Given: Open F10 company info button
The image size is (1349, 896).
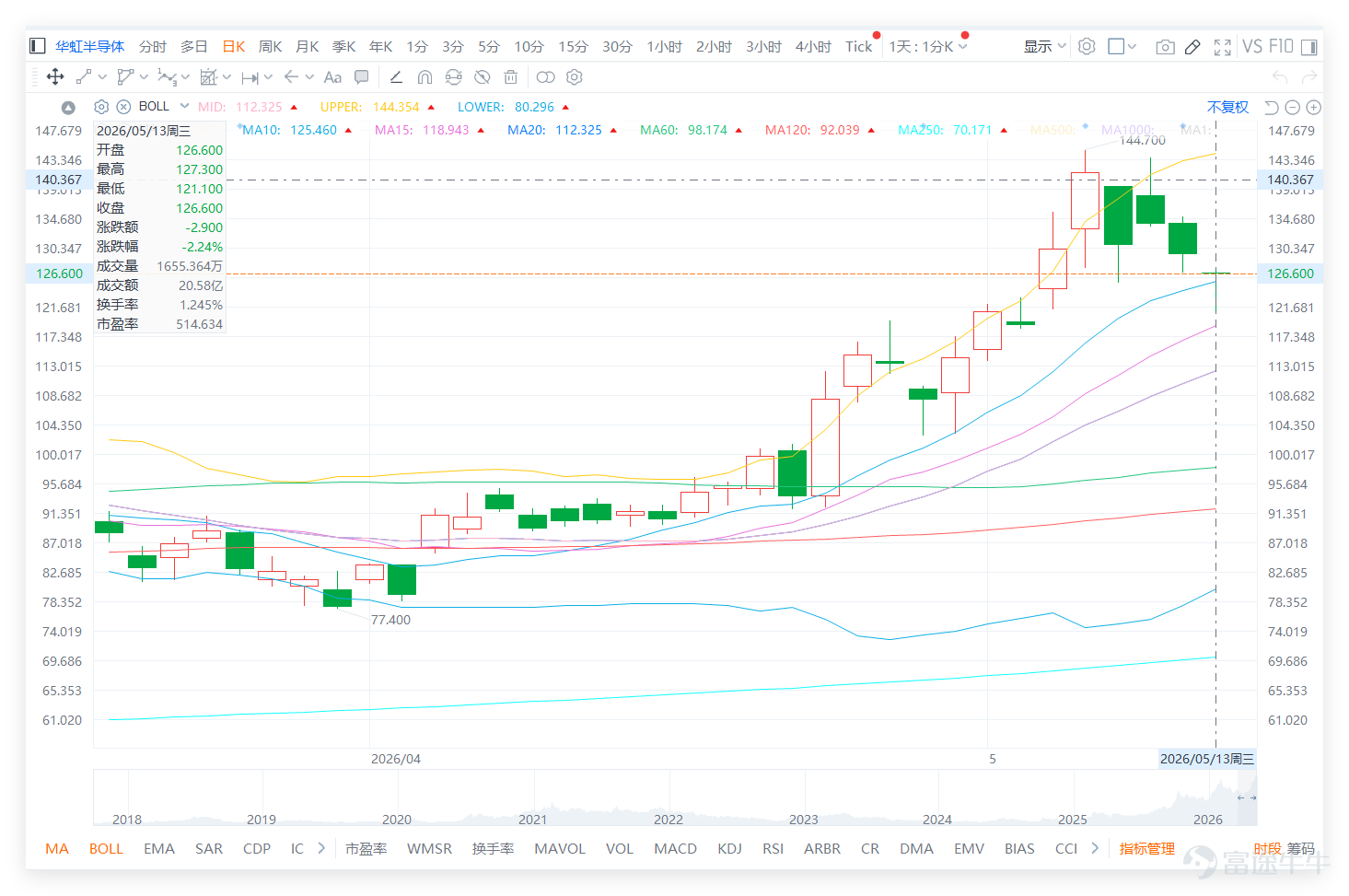Looking at the screenshot, I should [x=1281, y=46].
